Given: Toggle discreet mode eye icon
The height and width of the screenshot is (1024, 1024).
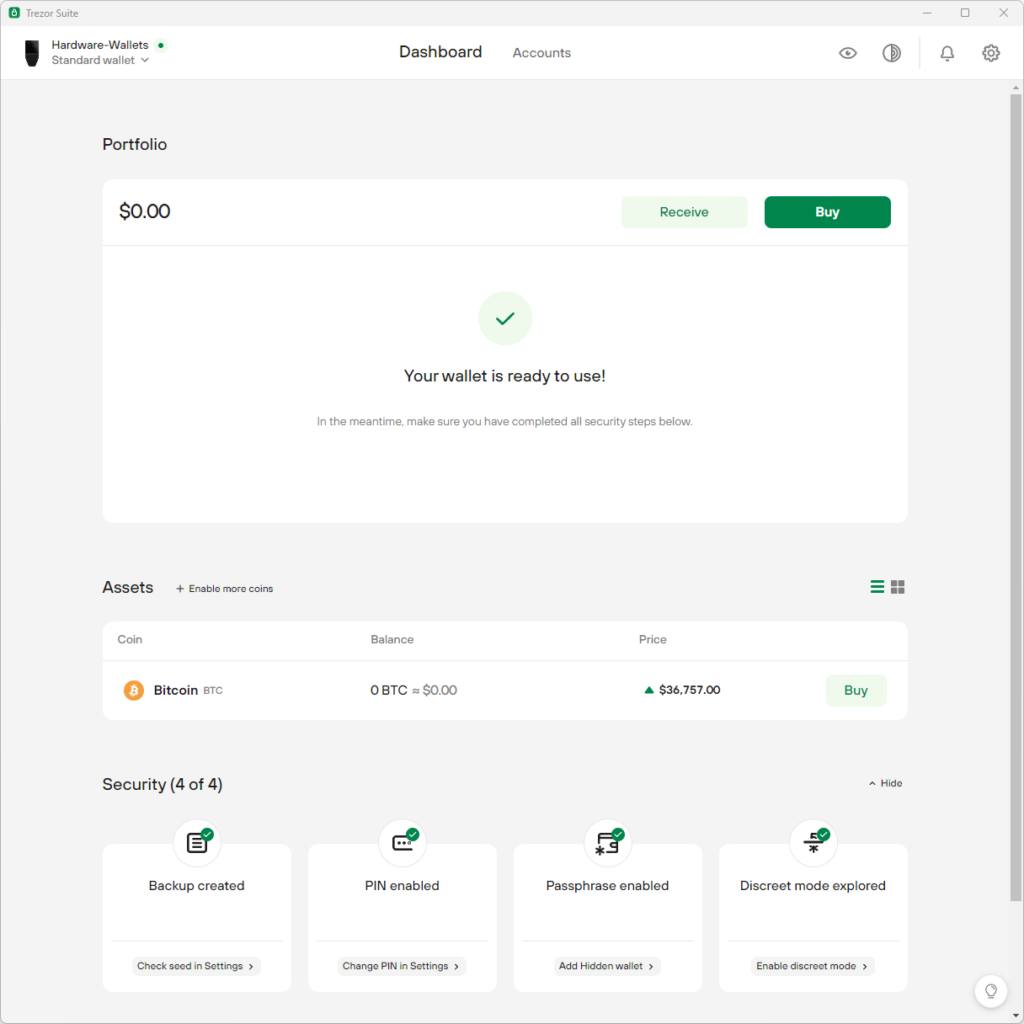Looking at the screenshot, I should coord(848,53).
